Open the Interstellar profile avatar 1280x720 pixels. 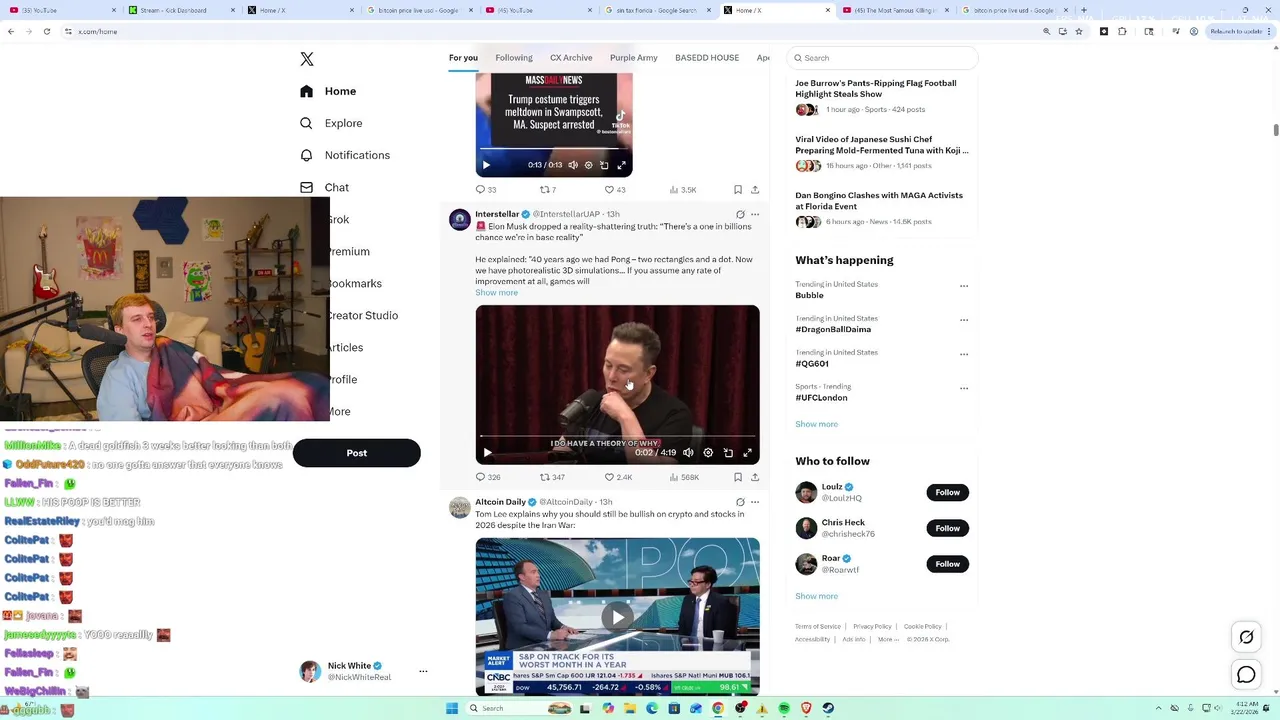(459, 220)
